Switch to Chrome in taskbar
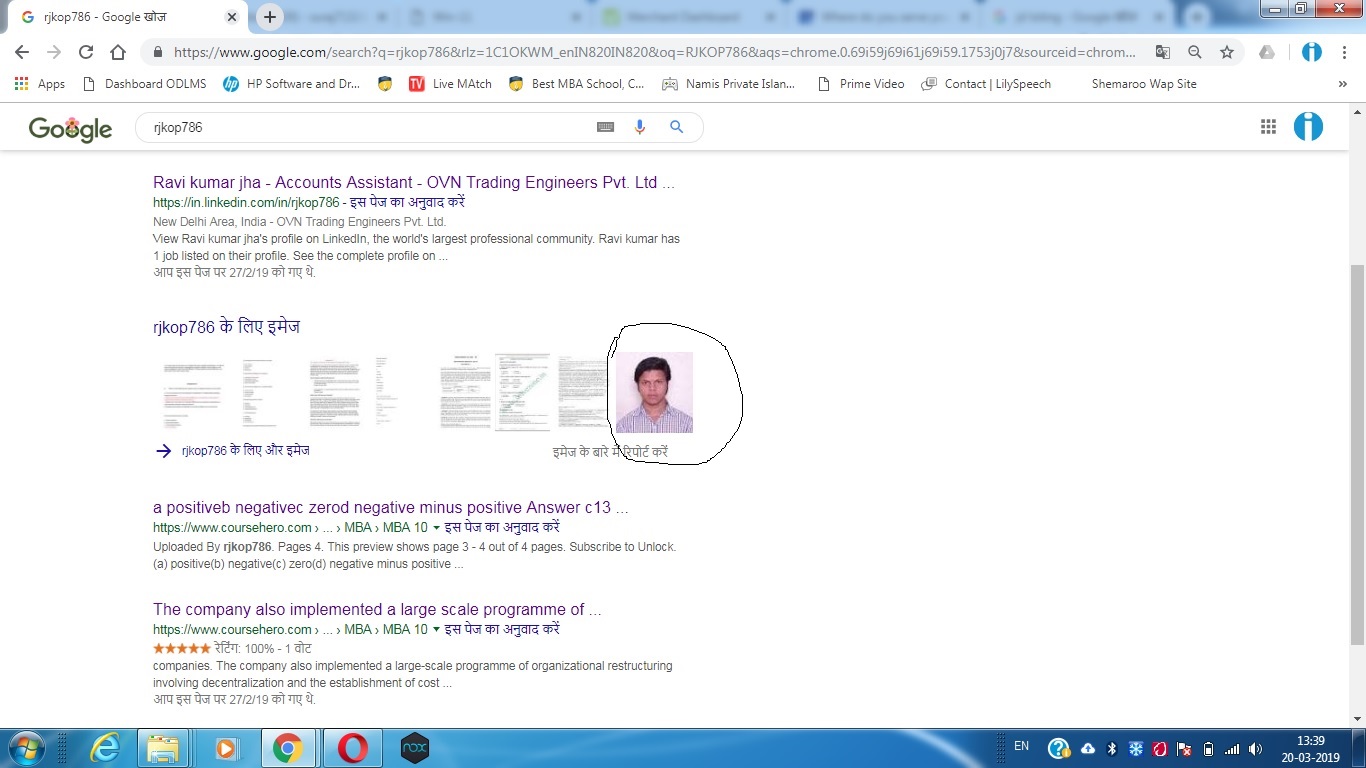The width and height of the screenshot is (1366, 768). coord(288,748)
